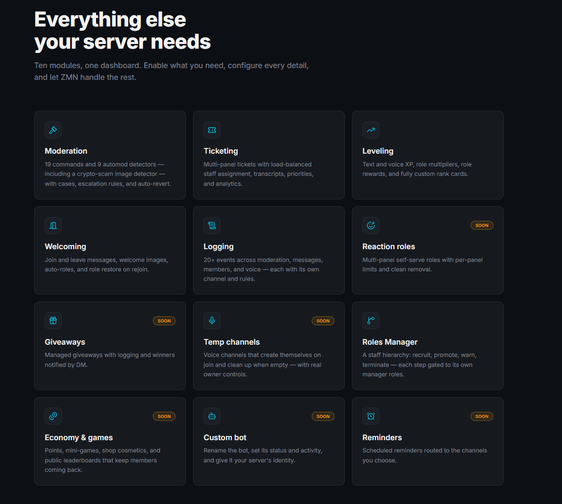Click the Reaction roles smiley icon
562x504 pixels.
[x=371, y=225]
